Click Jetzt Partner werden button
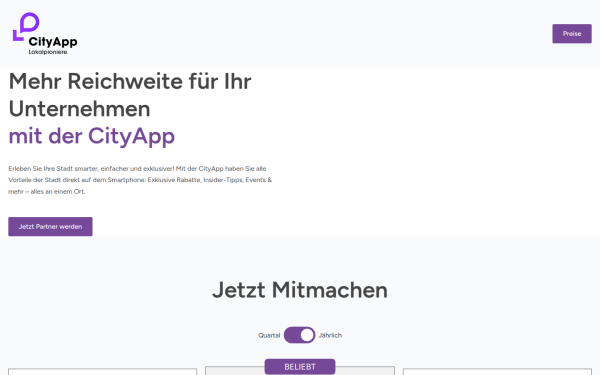The height and width of the screenshot is (375, 600). (x=50, y=227)
